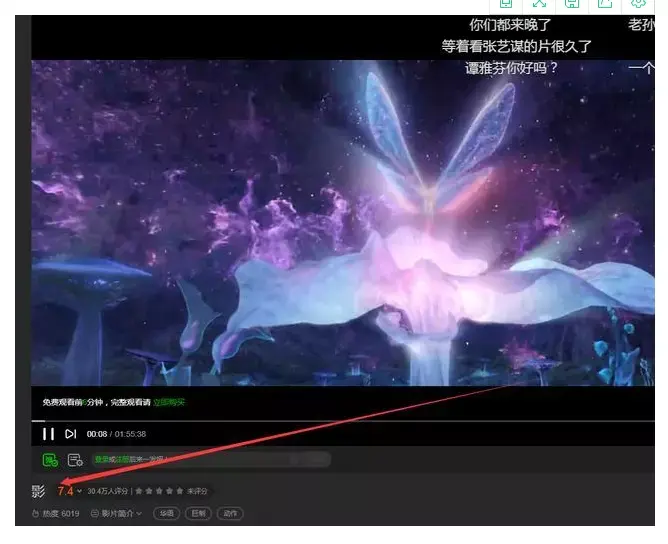Click the film title 影
Viewport: 668px width, 544px height.
click(x=38, y=491)
